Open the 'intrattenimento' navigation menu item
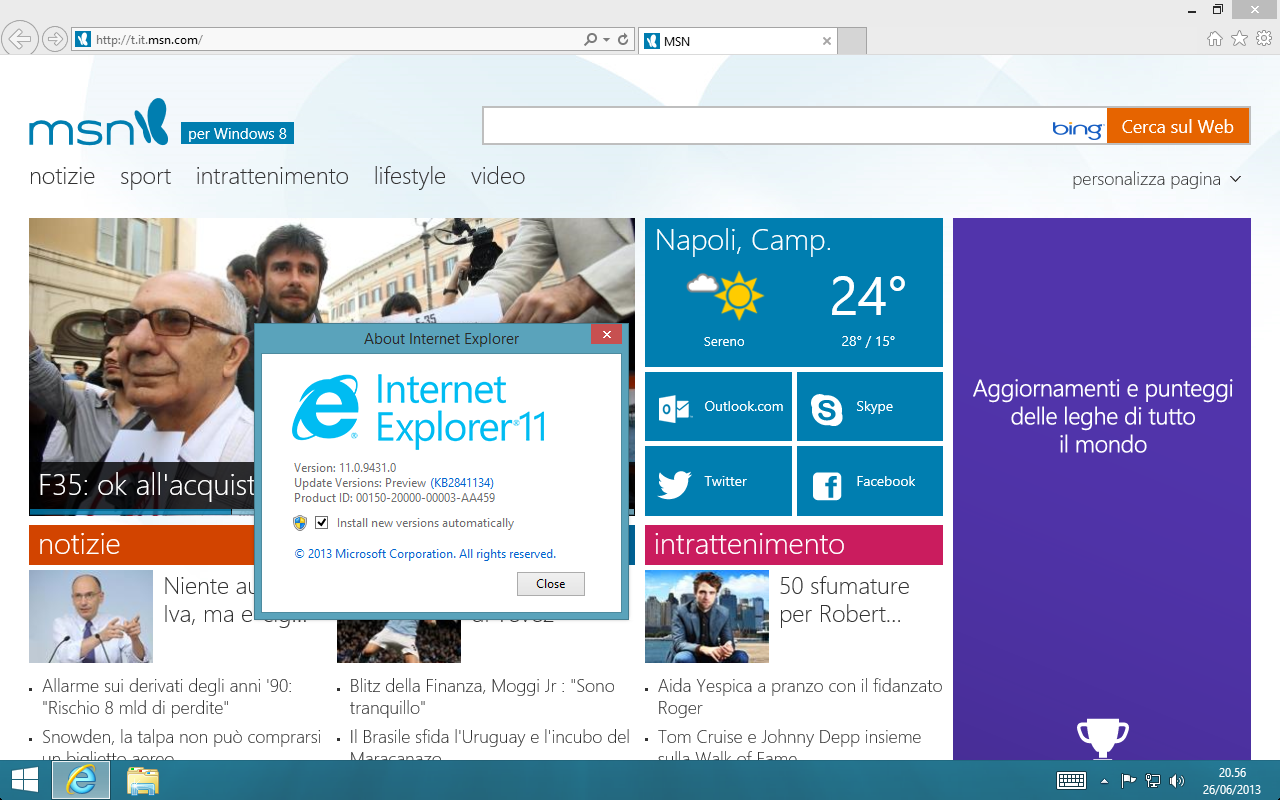1280x800 pixels. point(272,176)
